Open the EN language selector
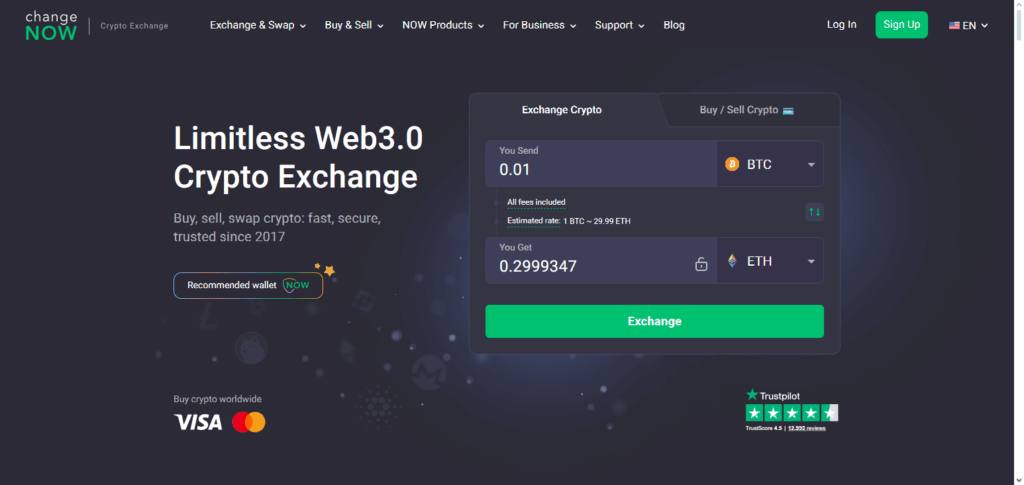Screen dimensions: 1024x485 (x=968, y=25)
